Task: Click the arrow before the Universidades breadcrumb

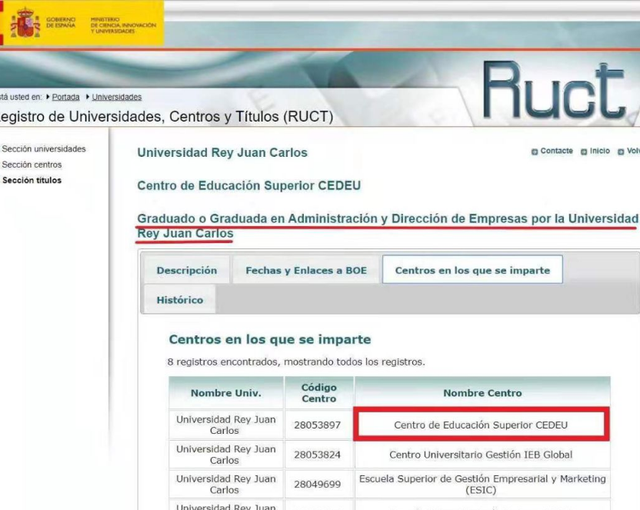Action: 88,97
